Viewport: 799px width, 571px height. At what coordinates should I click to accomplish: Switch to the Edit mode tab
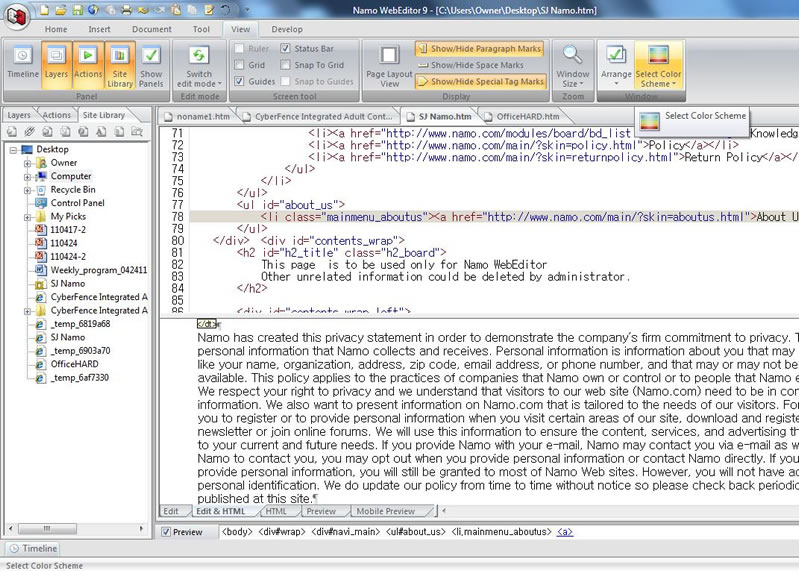pyautogui.click(x=171, y=511)
